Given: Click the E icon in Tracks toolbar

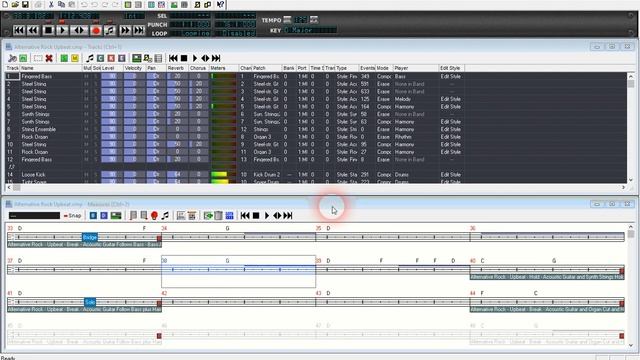Looking at the screenshot, I should coord(122,58).
